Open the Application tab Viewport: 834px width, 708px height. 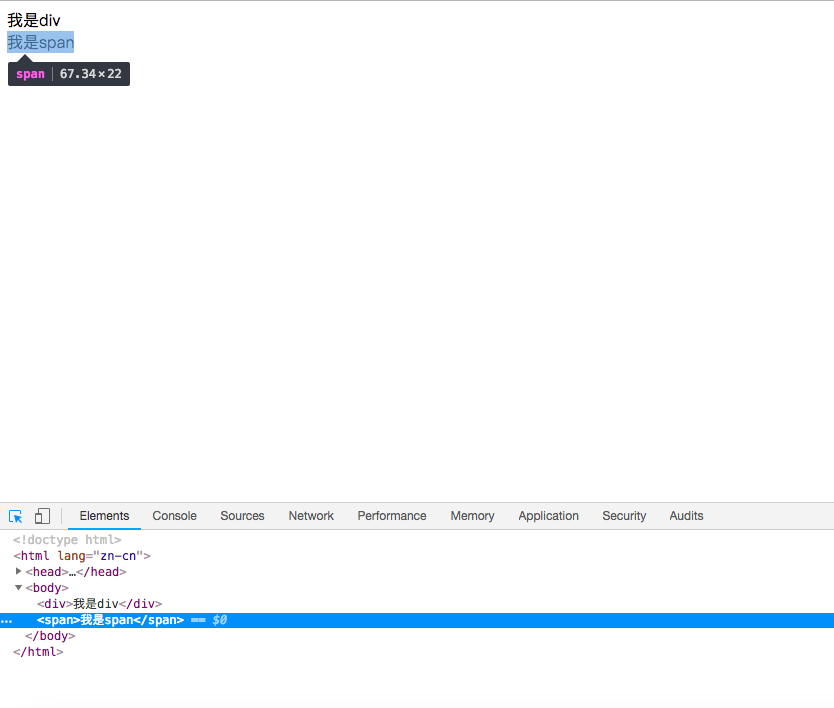[x=548, y=516]
